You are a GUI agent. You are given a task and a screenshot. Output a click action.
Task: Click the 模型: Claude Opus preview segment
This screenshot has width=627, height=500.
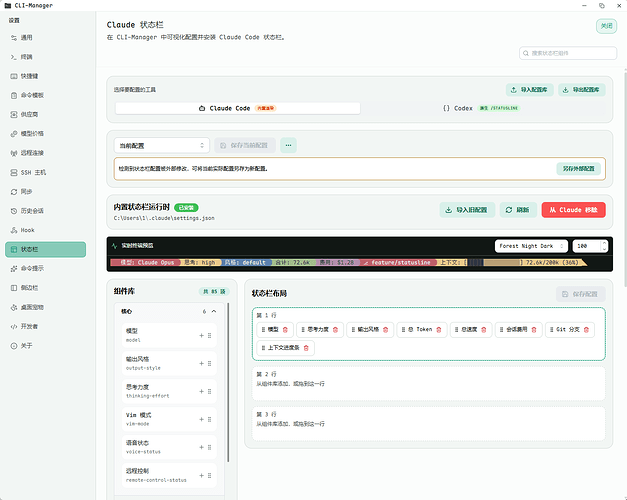pyautogui.click(x=145, y=262)
